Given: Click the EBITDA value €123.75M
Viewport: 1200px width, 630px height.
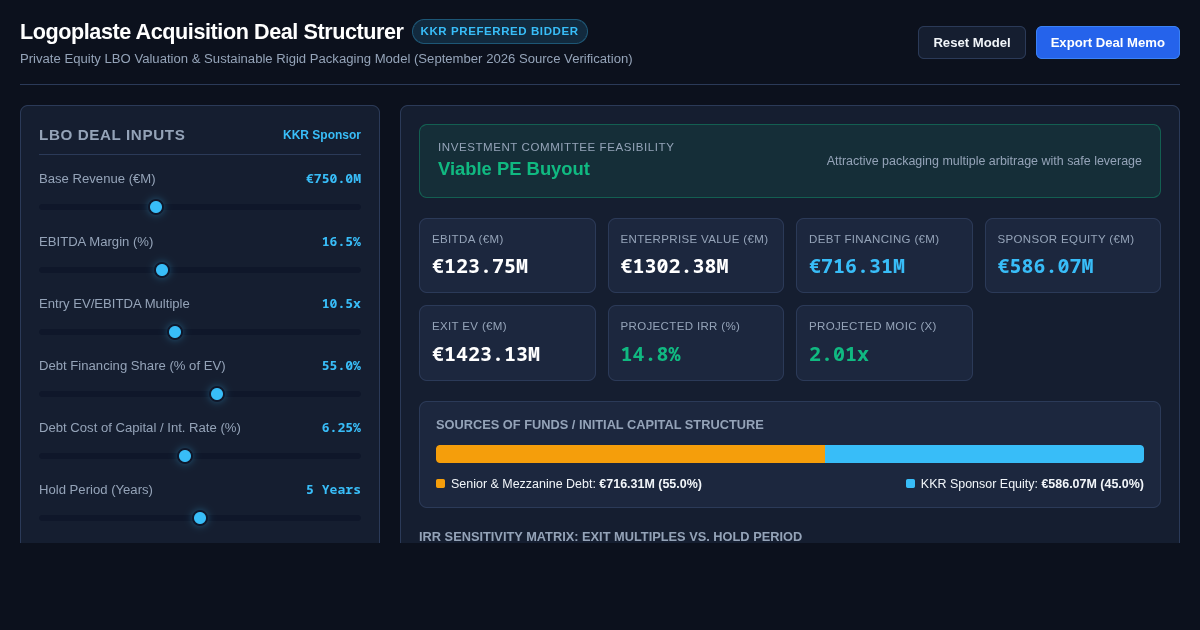Looking at the screenshot, I should click(480, 266).
